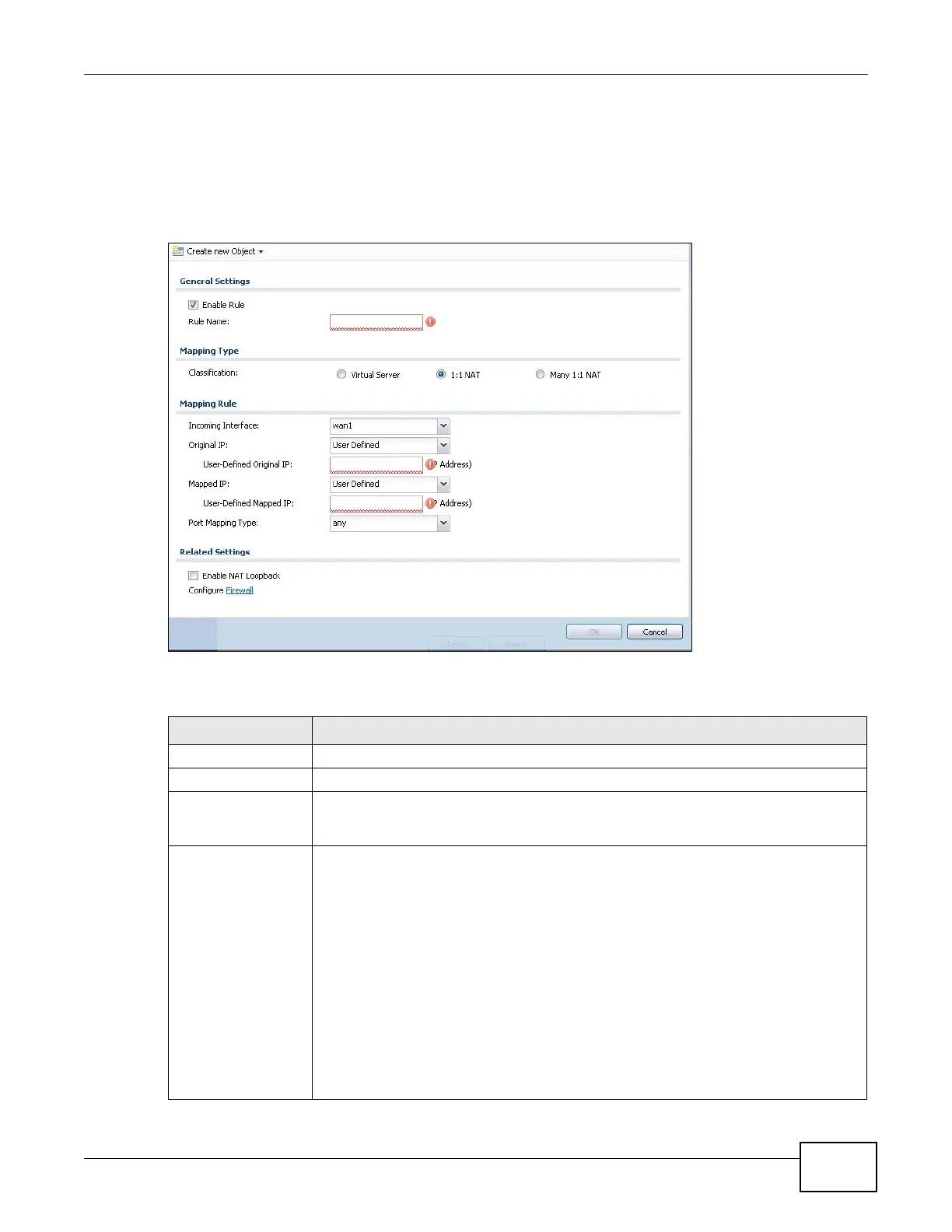This screenshot has height=1232, width=952.
Task: Click the User-Defined Original IP field
Action: tap(376, 464)
